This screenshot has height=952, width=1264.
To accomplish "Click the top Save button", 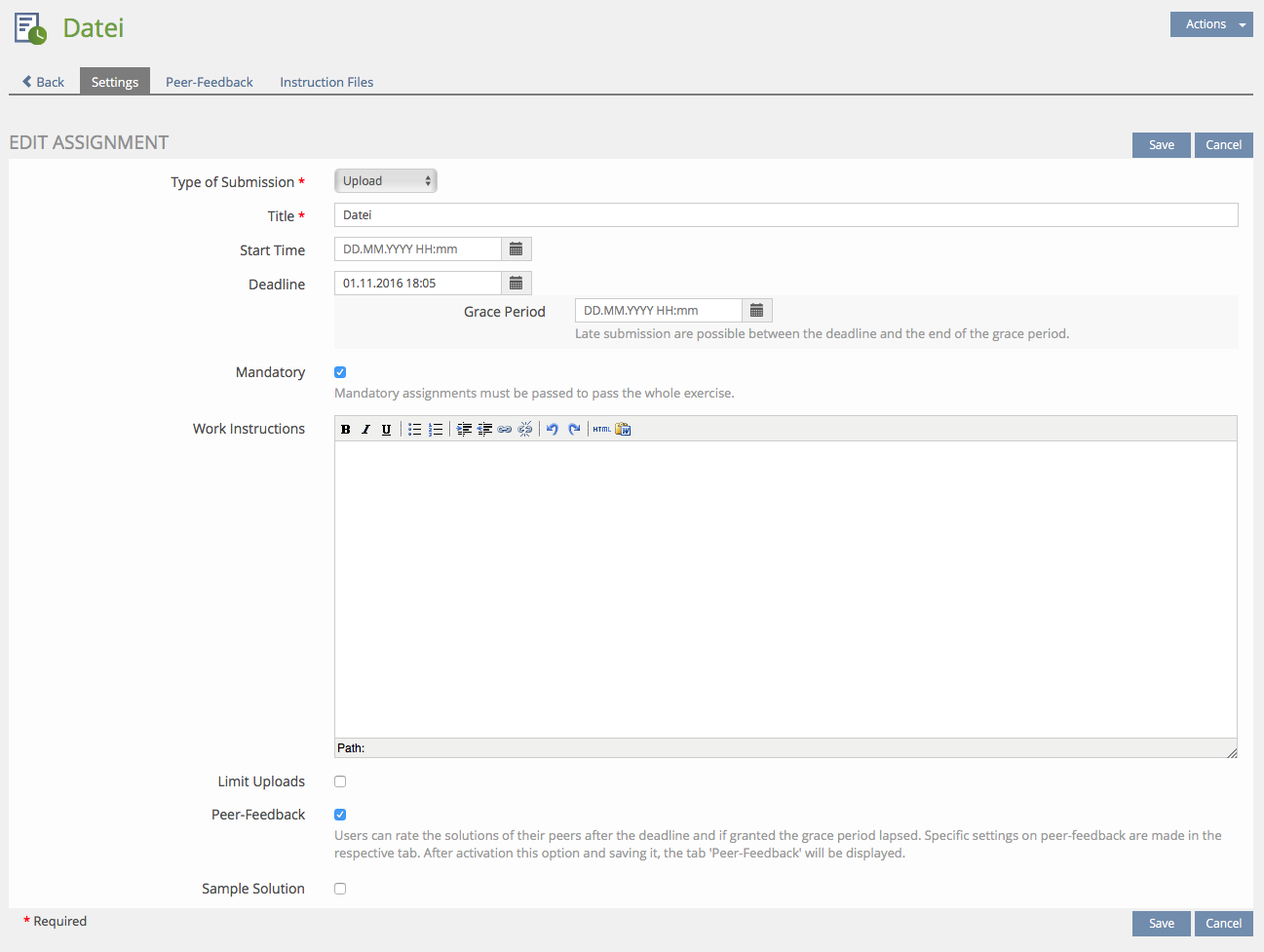I will pyautogui.click(x=1161, y=145).
